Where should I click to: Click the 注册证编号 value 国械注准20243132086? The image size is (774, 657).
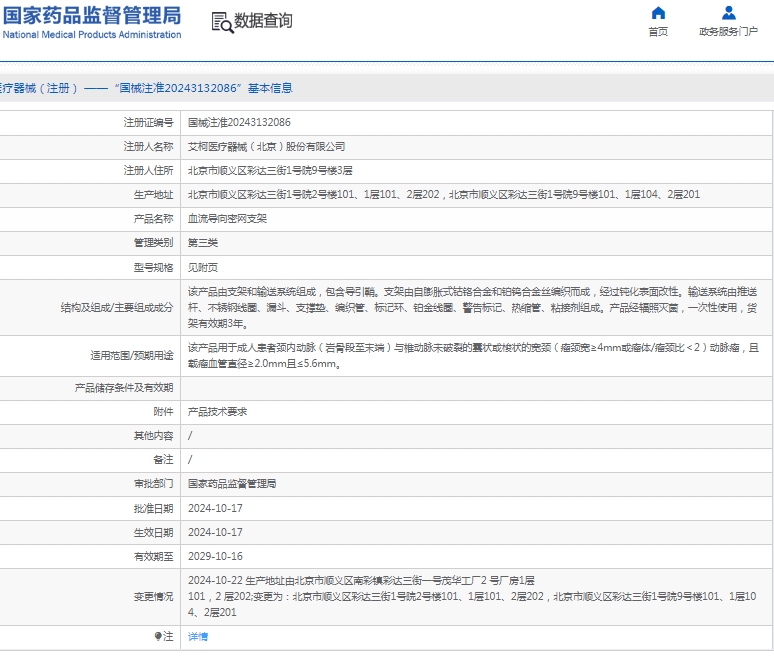(239, 122)
